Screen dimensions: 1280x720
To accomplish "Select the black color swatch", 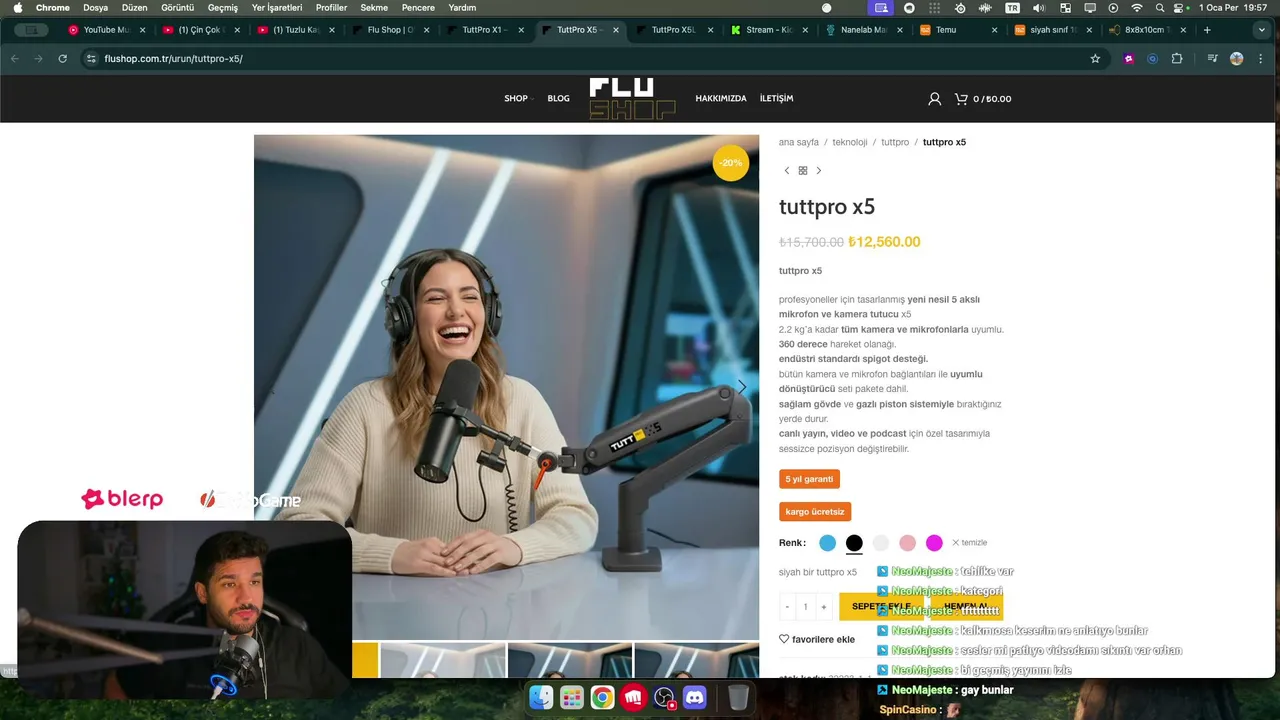I will [x=854, y=543].
